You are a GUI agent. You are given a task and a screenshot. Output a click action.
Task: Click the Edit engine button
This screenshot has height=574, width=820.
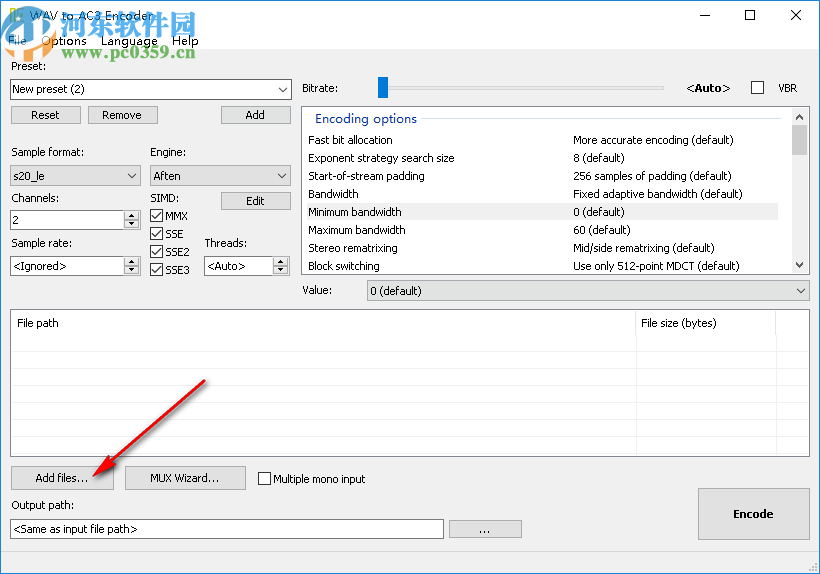255,201
